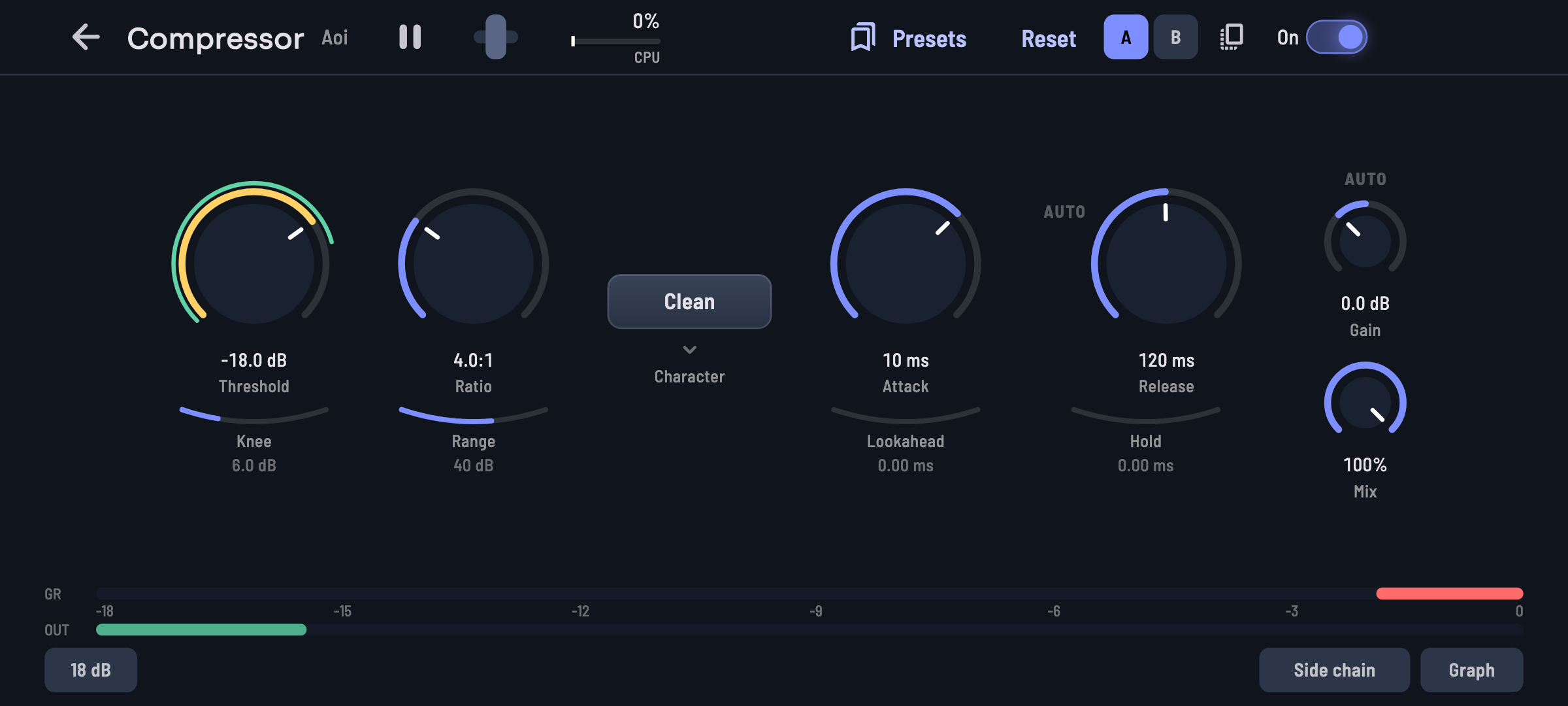Click the 0.00 ms Hold value
Screen dimensions: 1568x706
click(x=1145, y=465)
